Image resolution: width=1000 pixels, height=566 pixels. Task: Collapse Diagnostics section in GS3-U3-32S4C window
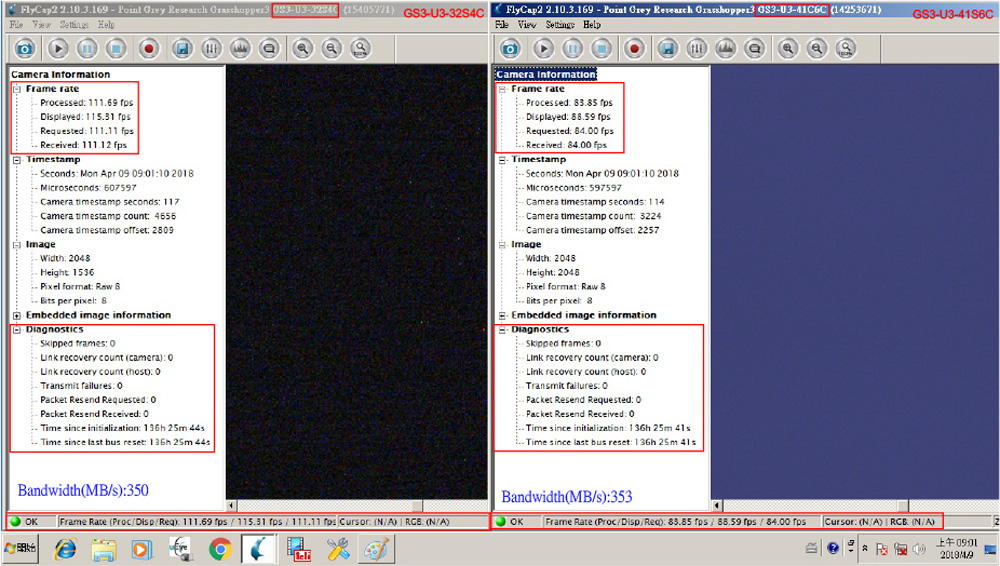[x=17, y=329]
